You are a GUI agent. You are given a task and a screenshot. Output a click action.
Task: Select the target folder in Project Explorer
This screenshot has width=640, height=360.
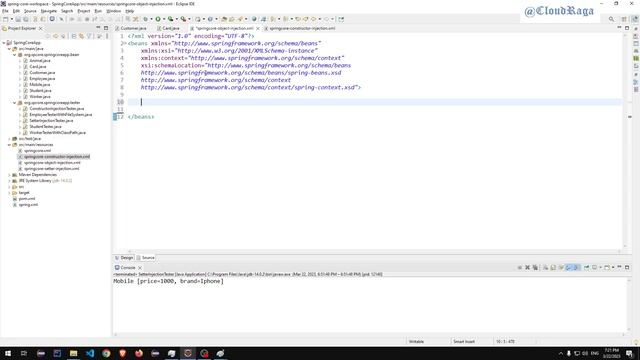point(24,193)
